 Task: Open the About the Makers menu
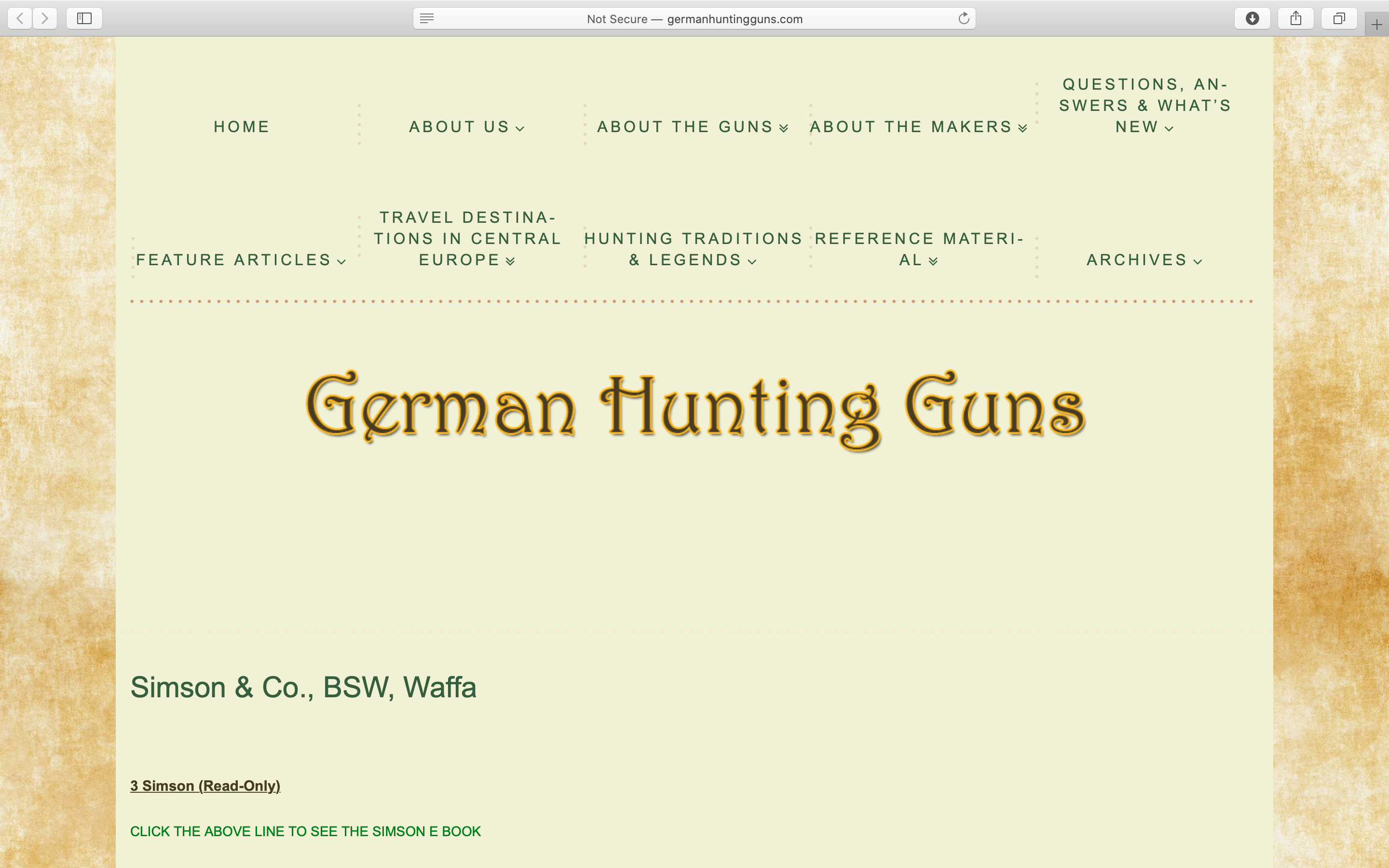click(x=918, y=127)
